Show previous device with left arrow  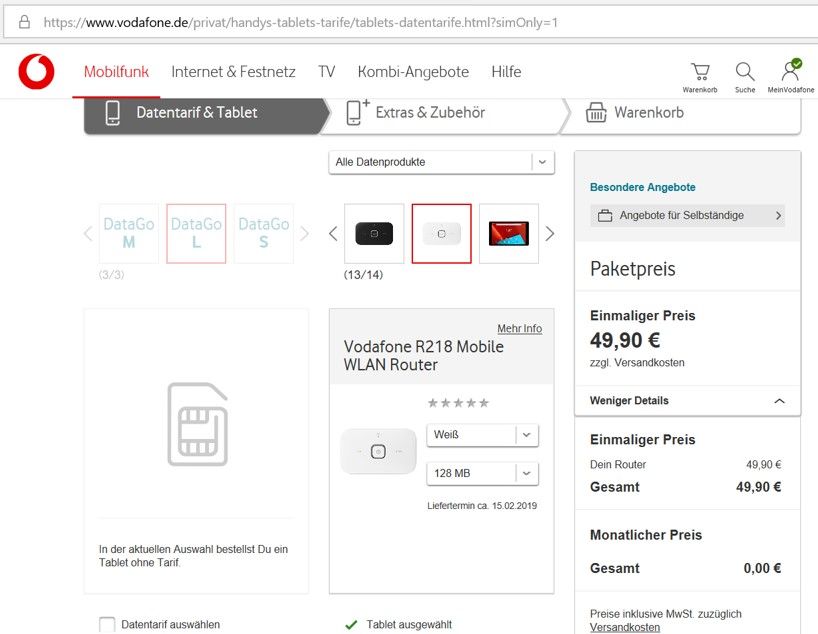coord(333,233)
